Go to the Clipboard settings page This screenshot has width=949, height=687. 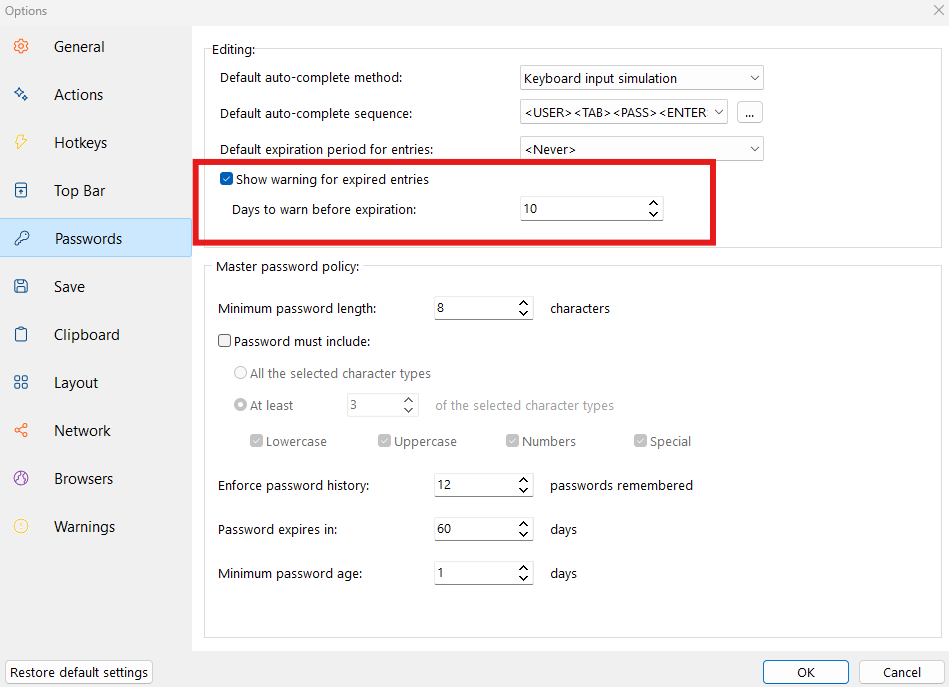click(x=96, y=335)
